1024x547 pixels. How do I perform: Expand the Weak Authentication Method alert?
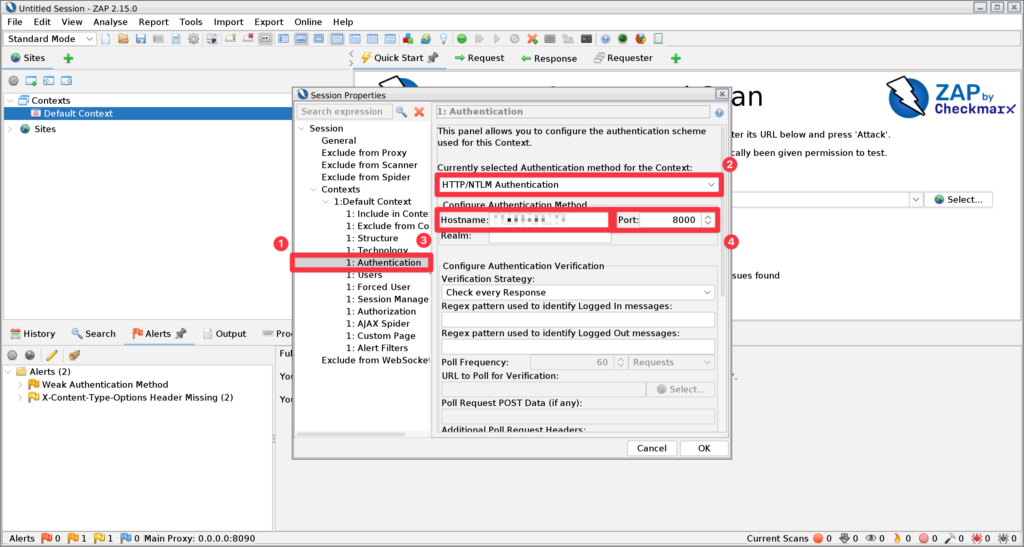pyautogui.click(x=20, y=384)
